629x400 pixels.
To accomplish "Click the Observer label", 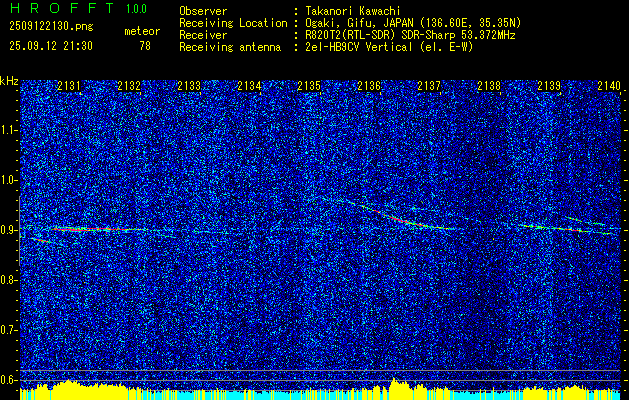I will 203,11.
